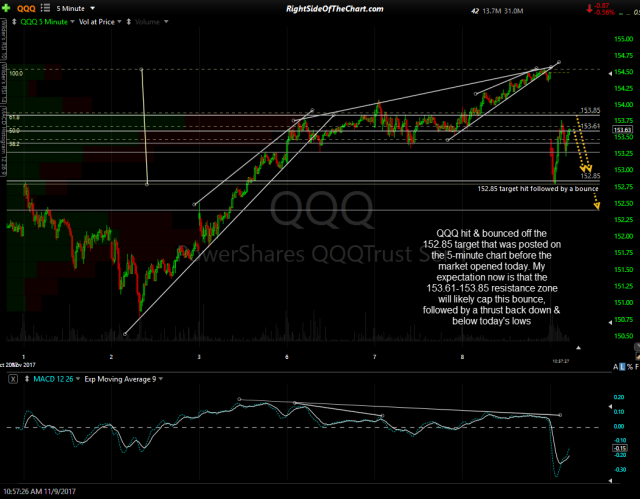Viewport: 640px width, 499px height.
Task: Click -0.56% percent change readout
Action: (x=604, y=13)
